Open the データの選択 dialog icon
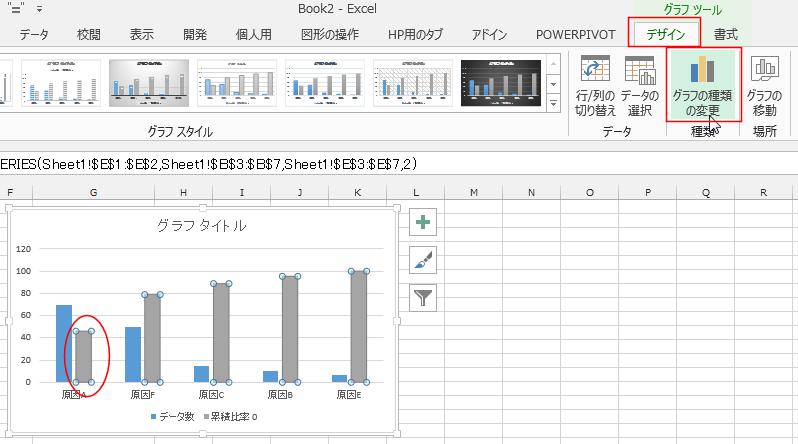 click(639, 72)
